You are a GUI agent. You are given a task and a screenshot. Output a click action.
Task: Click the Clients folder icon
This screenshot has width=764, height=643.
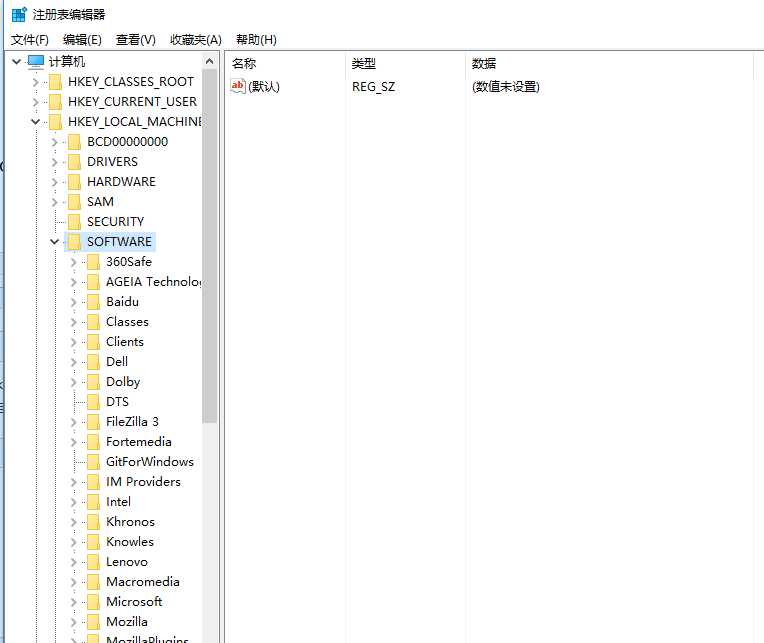[x=94, y=341]
